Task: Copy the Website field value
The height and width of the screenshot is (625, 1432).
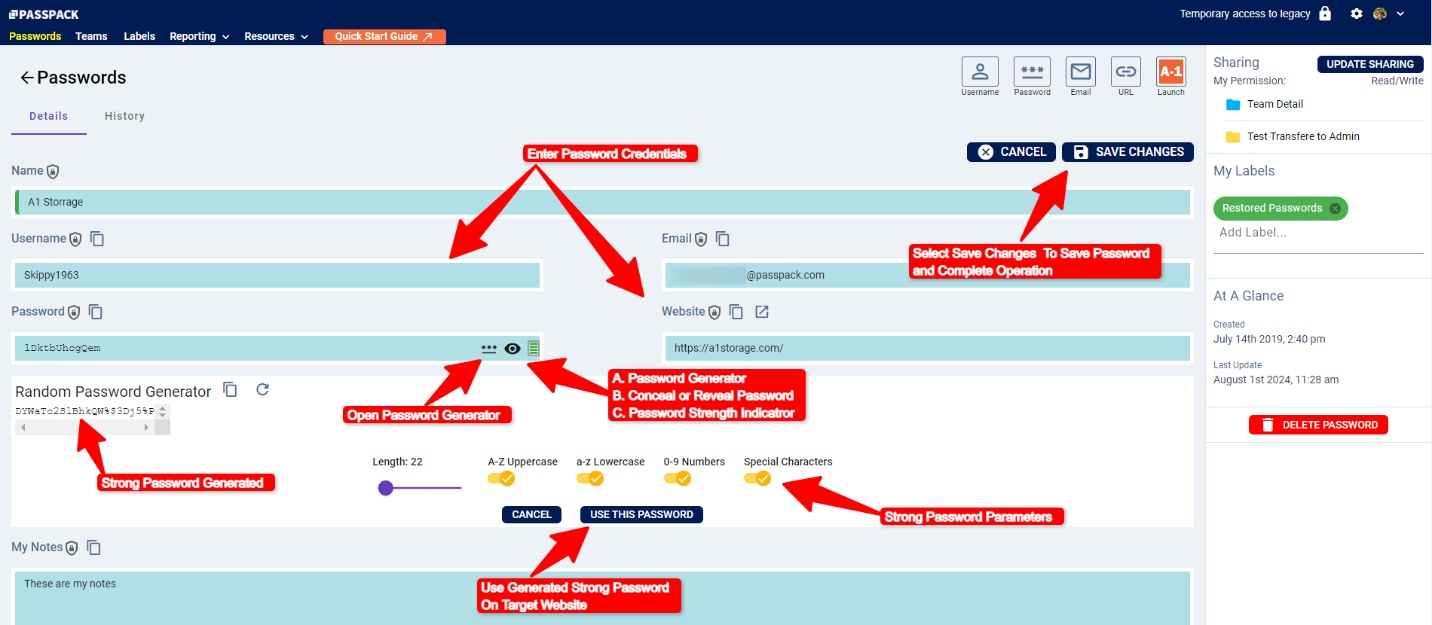Action: (736, 312)
